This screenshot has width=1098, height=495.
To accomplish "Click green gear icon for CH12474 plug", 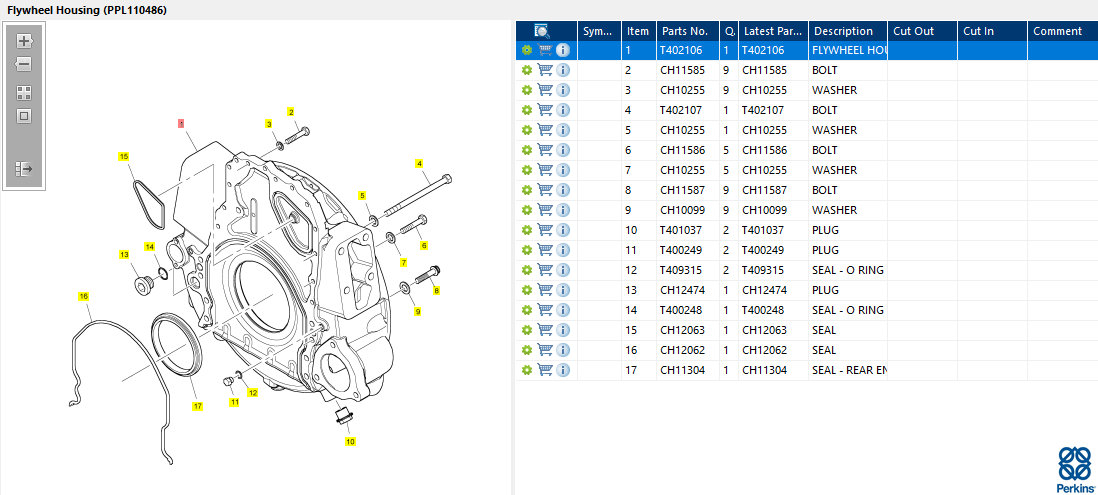I will [526, 290].
